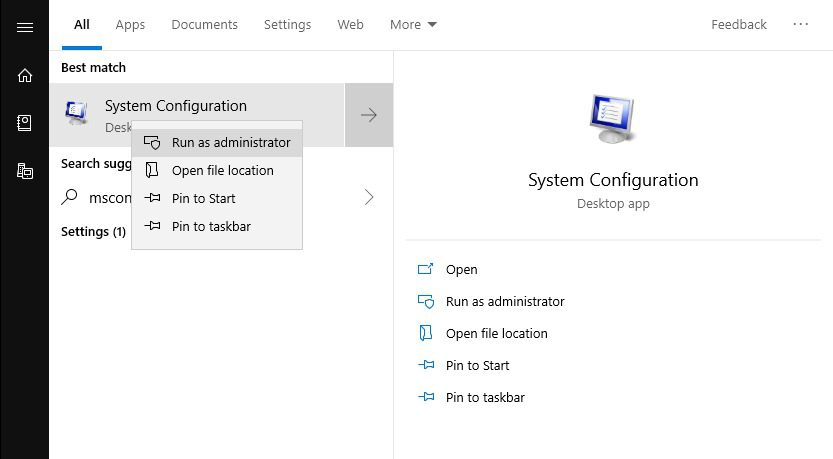Click Feedback link at top right

click(x=739, y=25)
